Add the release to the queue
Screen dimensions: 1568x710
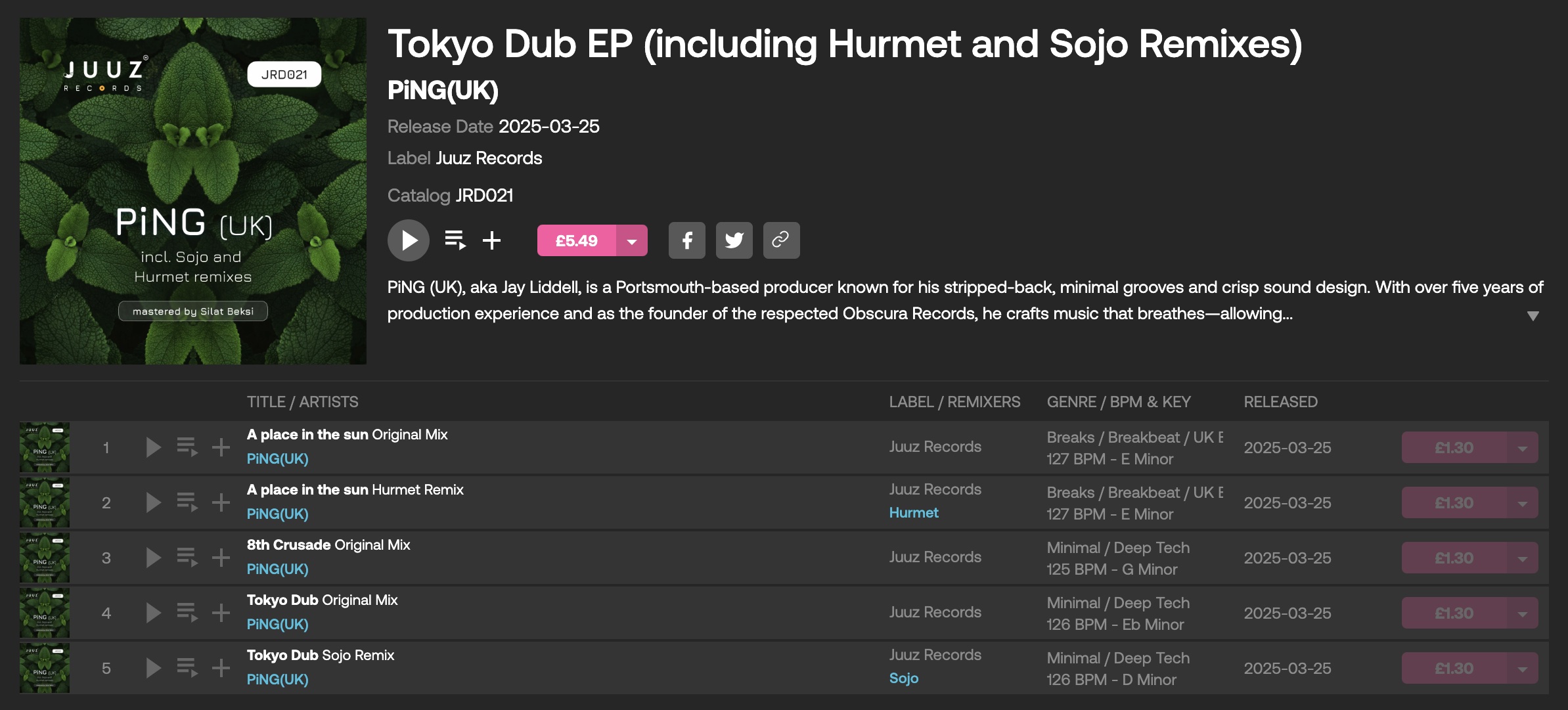coord(455,240)
